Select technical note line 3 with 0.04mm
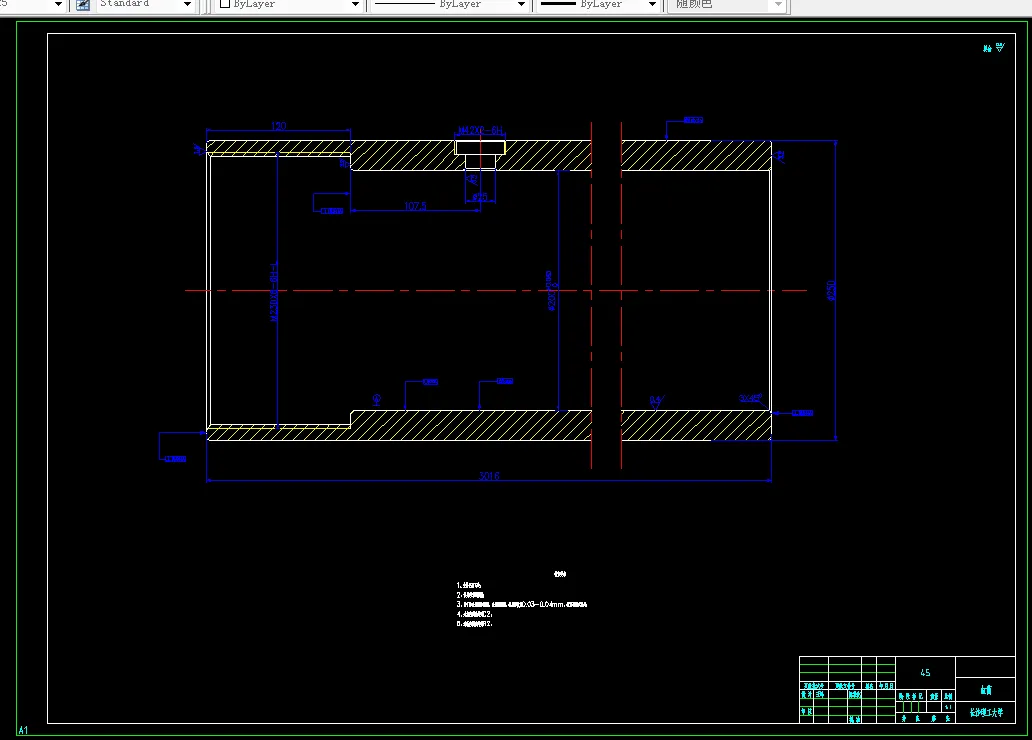 pyautogui.click(x=521, y=604)
